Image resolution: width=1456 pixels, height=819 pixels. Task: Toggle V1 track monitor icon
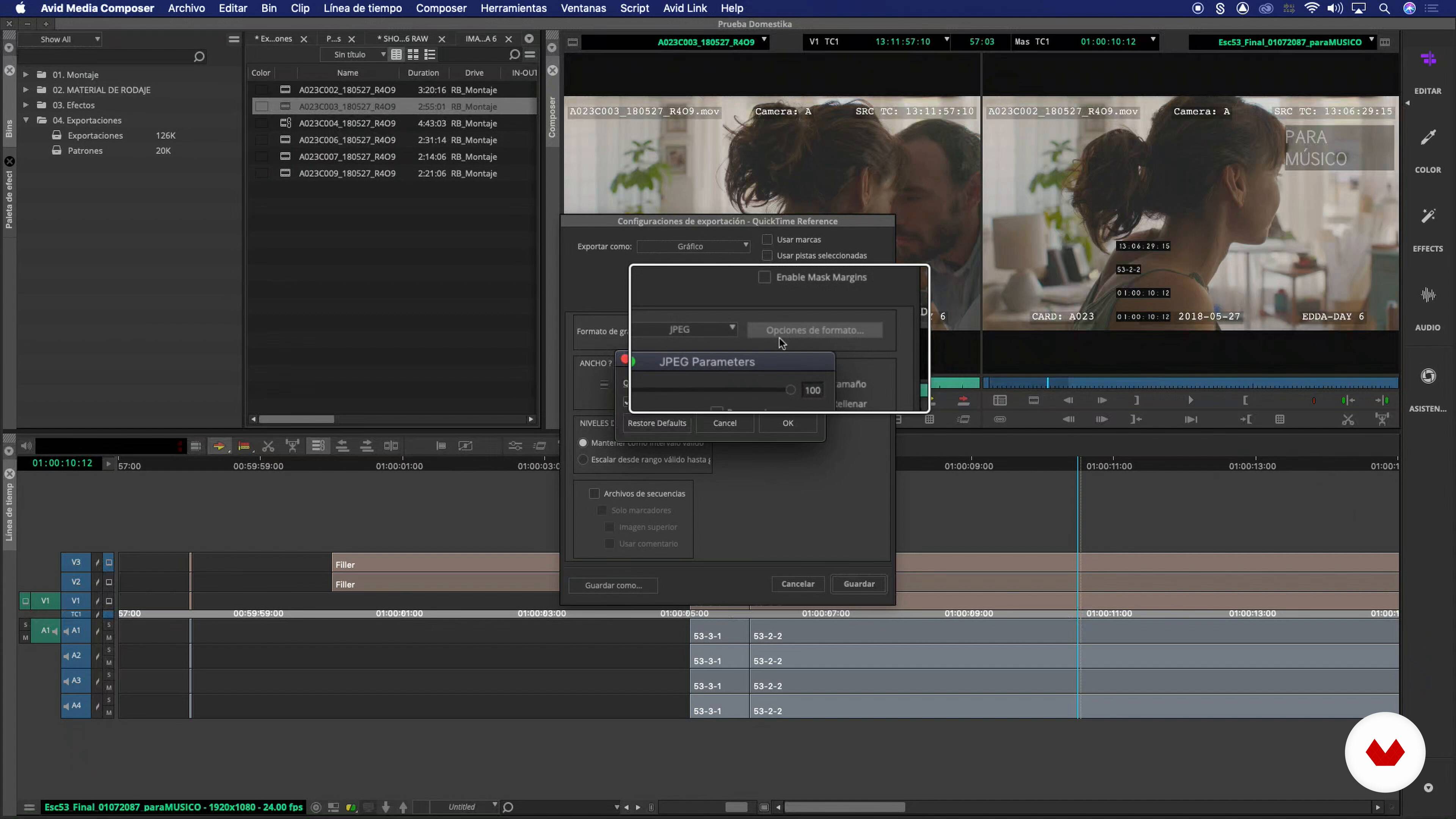[109, 601]
